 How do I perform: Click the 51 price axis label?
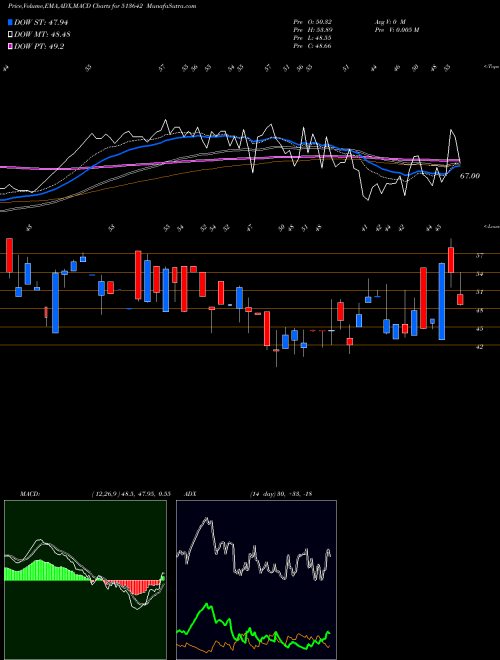(x=481, y=292)
